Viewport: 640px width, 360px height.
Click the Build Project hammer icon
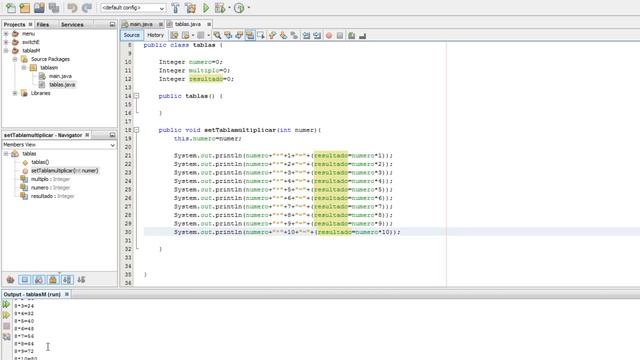[x=176, y=8]
